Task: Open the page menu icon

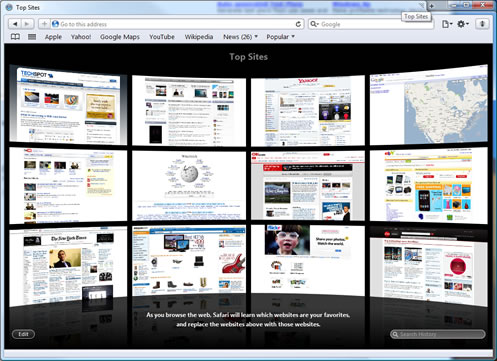Action: [x=447, y=24]
